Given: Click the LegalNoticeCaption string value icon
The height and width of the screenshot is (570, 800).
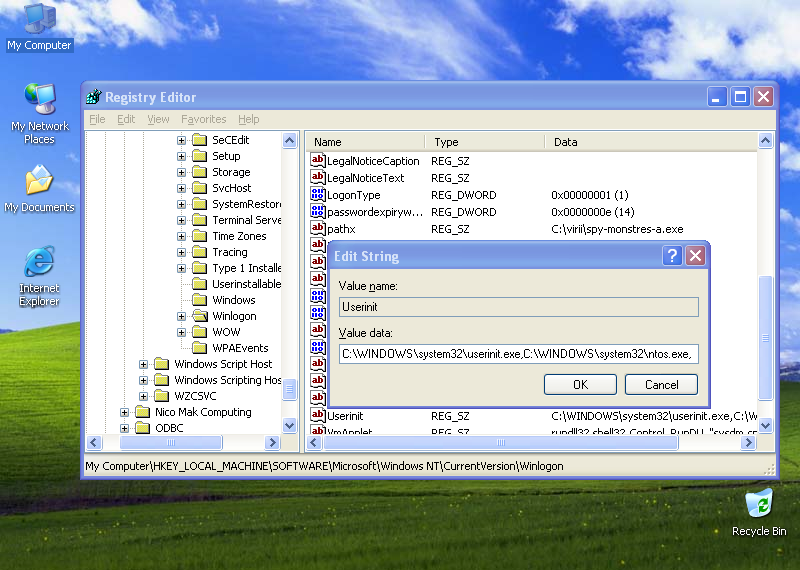Looking at the screenshot, I should pyautogui.click(x=317, y=161).
